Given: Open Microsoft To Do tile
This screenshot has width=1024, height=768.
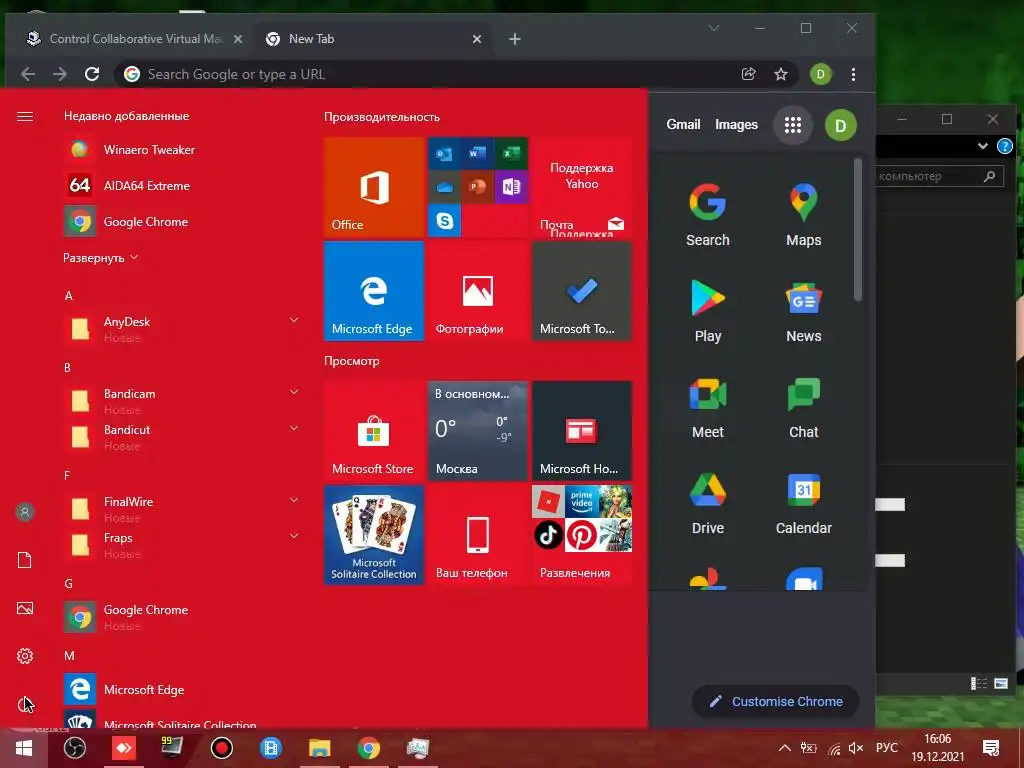Looking at the screenshot, I should point(582,291).
